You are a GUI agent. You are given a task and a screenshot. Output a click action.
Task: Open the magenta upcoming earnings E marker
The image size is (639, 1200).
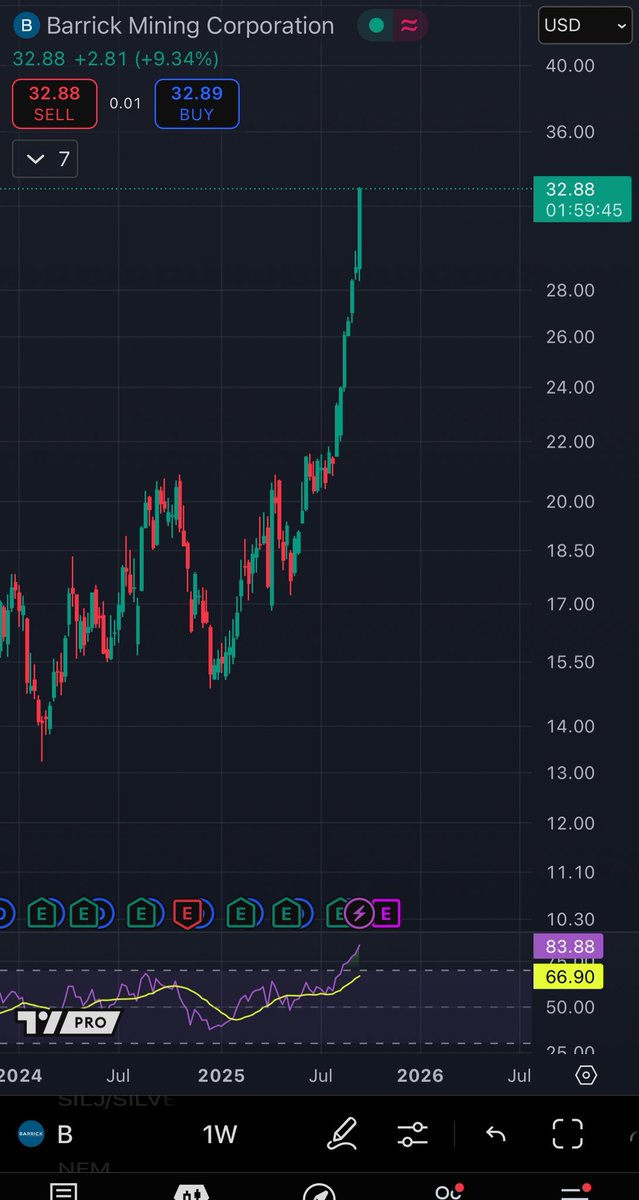(x=388, y=912)
